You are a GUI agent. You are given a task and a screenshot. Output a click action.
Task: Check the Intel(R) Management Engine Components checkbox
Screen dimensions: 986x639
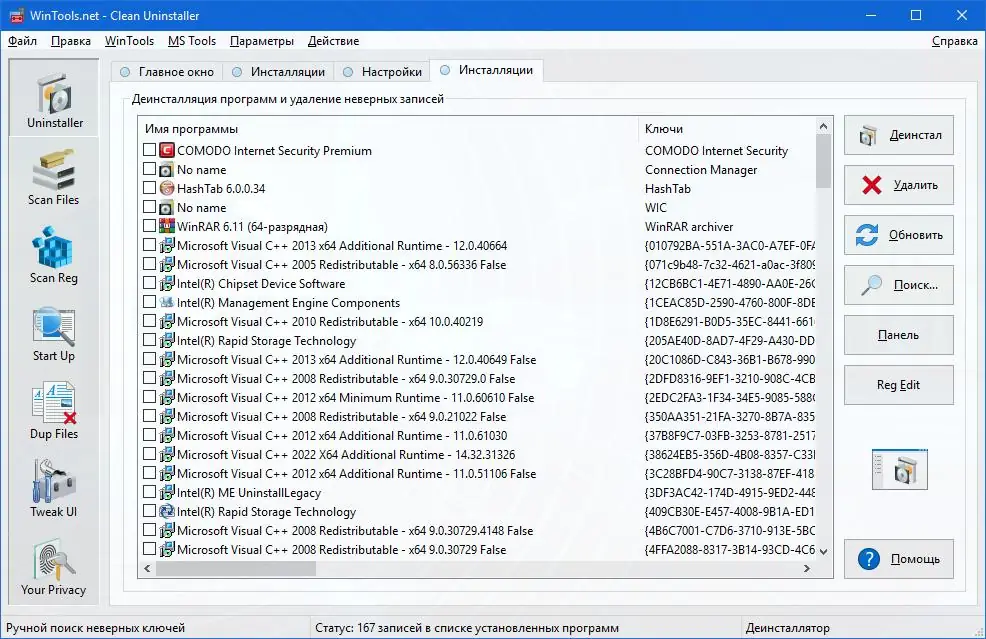pos(149,301)
